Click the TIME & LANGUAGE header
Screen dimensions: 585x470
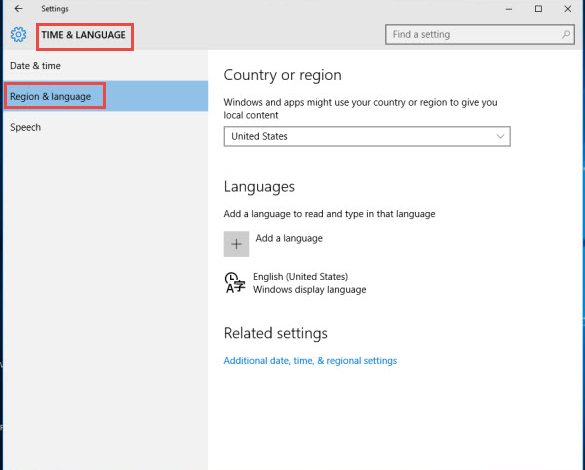[x=84, y=35]
